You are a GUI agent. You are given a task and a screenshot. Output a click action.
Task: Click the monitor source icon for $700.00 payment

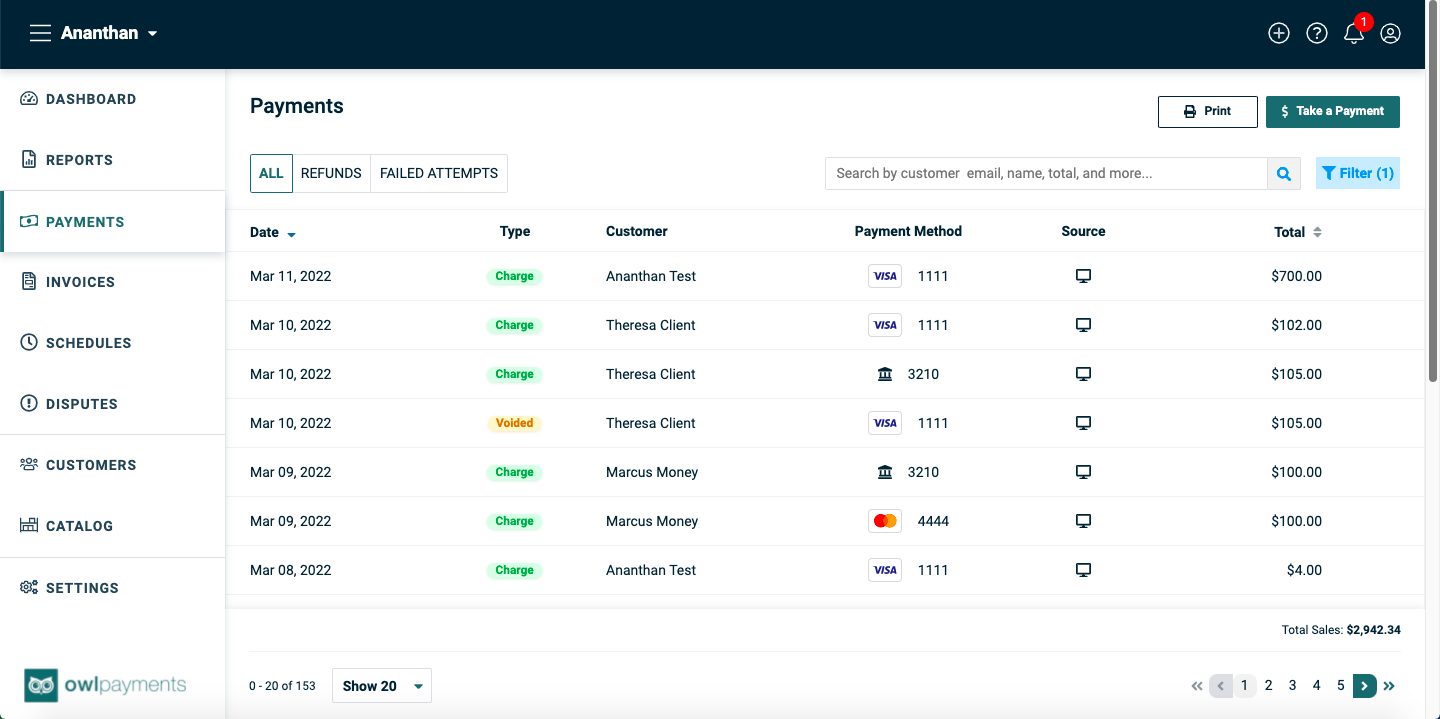click(1083, 276)
